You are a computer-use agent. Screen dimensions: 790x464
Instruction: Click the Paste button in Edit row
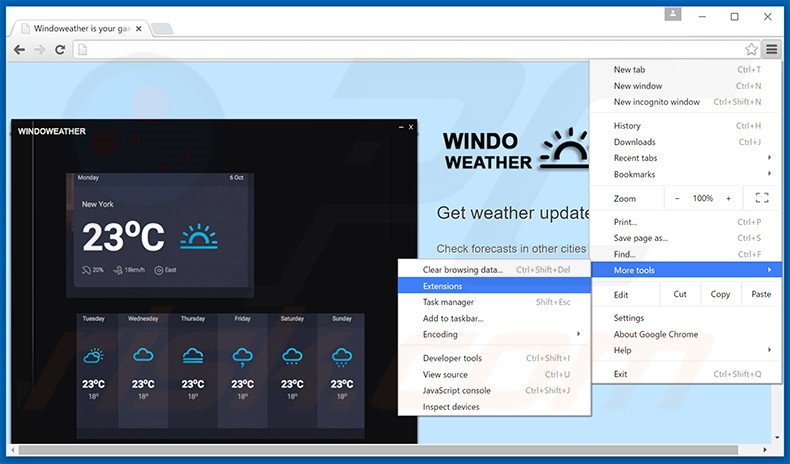click(761, 294)
